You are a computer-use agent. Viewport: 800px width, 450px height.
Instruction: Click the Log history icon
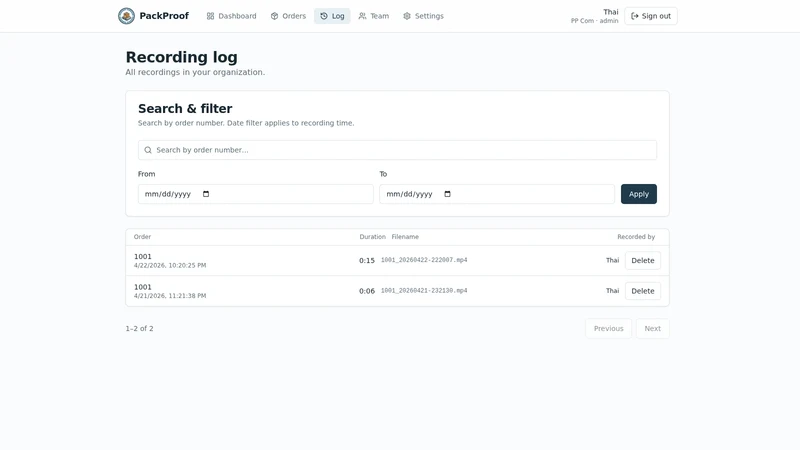pos(324,16)
